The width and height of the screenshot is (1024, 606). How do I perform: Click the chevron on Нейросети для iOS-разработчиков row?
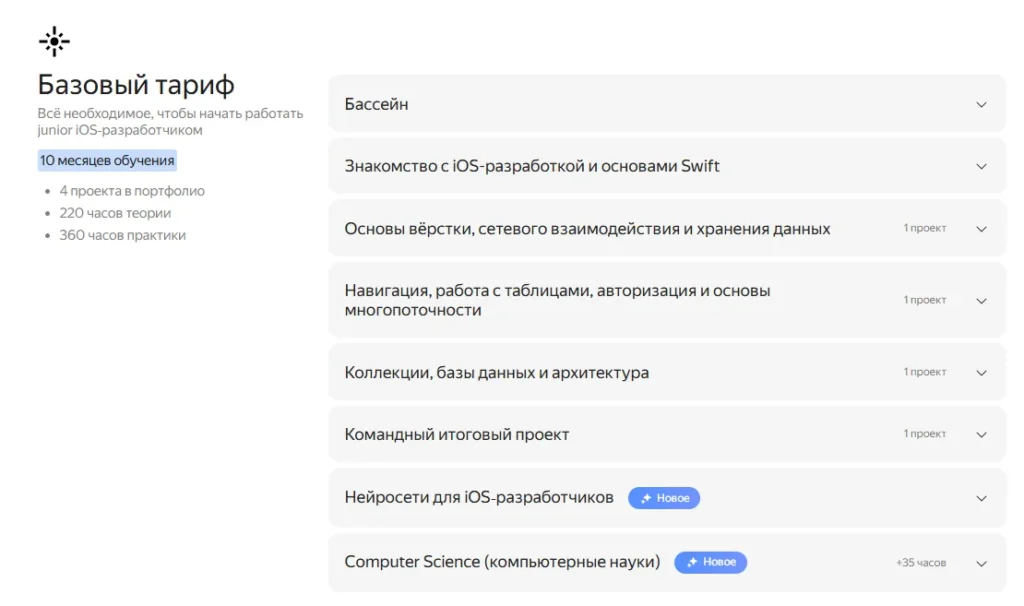[981, 497]
